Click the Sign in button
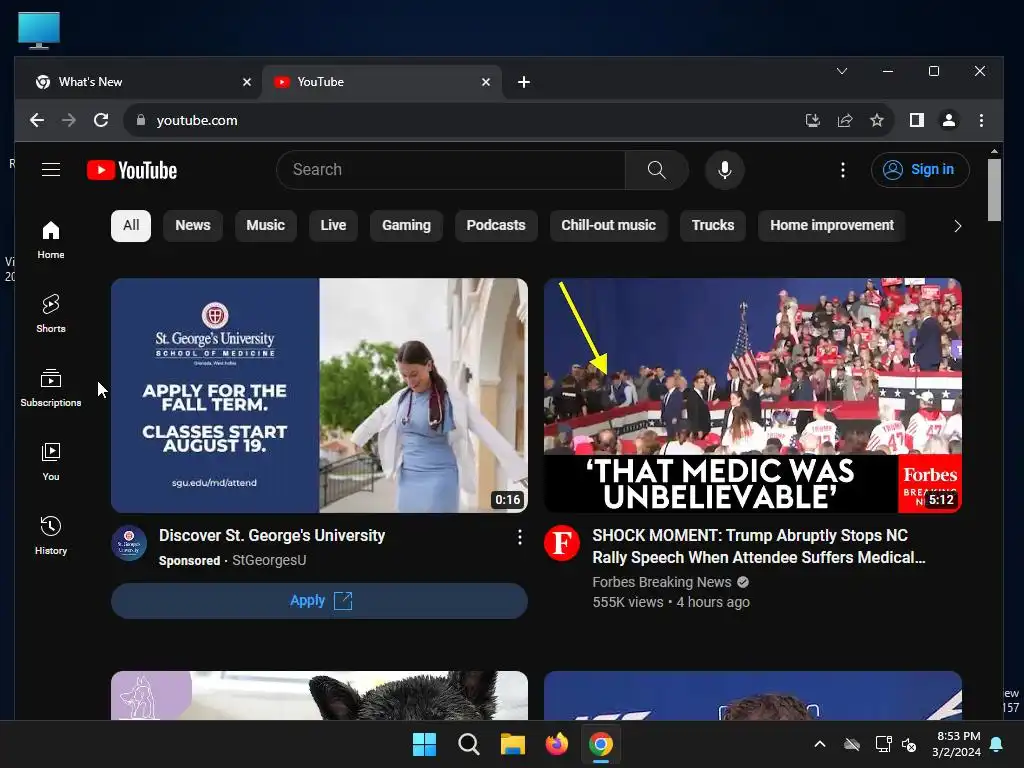1024x768 pixels. [920, 170]
